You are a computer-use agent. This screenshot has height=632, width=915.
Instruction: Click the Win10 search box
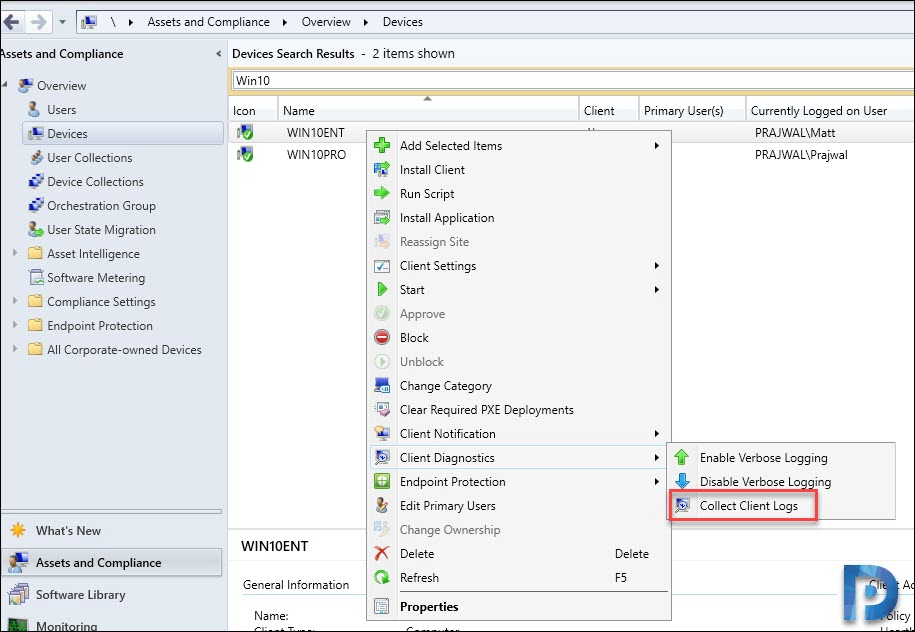pos(573,81)
